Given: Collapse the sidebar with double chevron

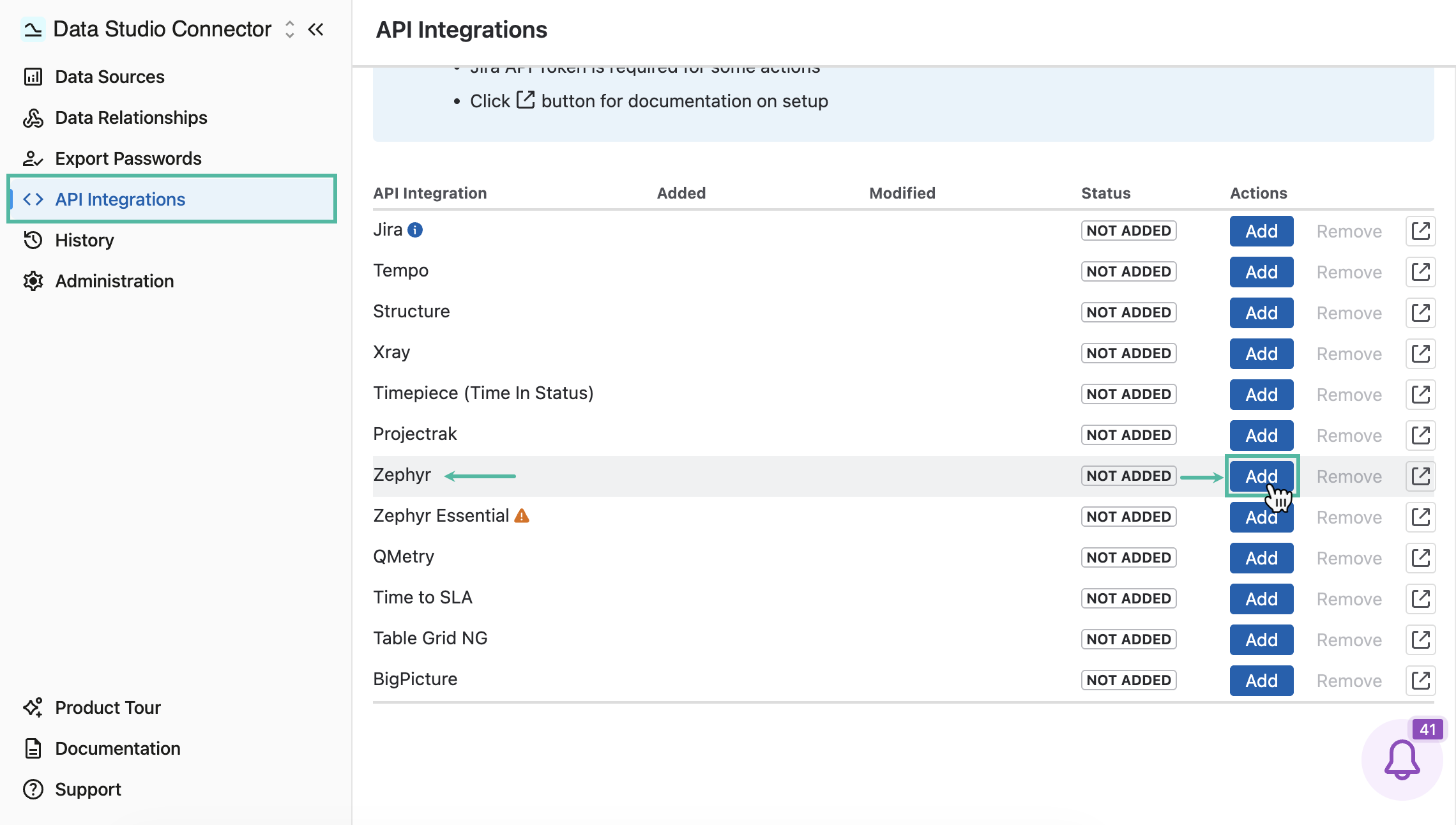Looking at the screenshot, I should [315, 29].
